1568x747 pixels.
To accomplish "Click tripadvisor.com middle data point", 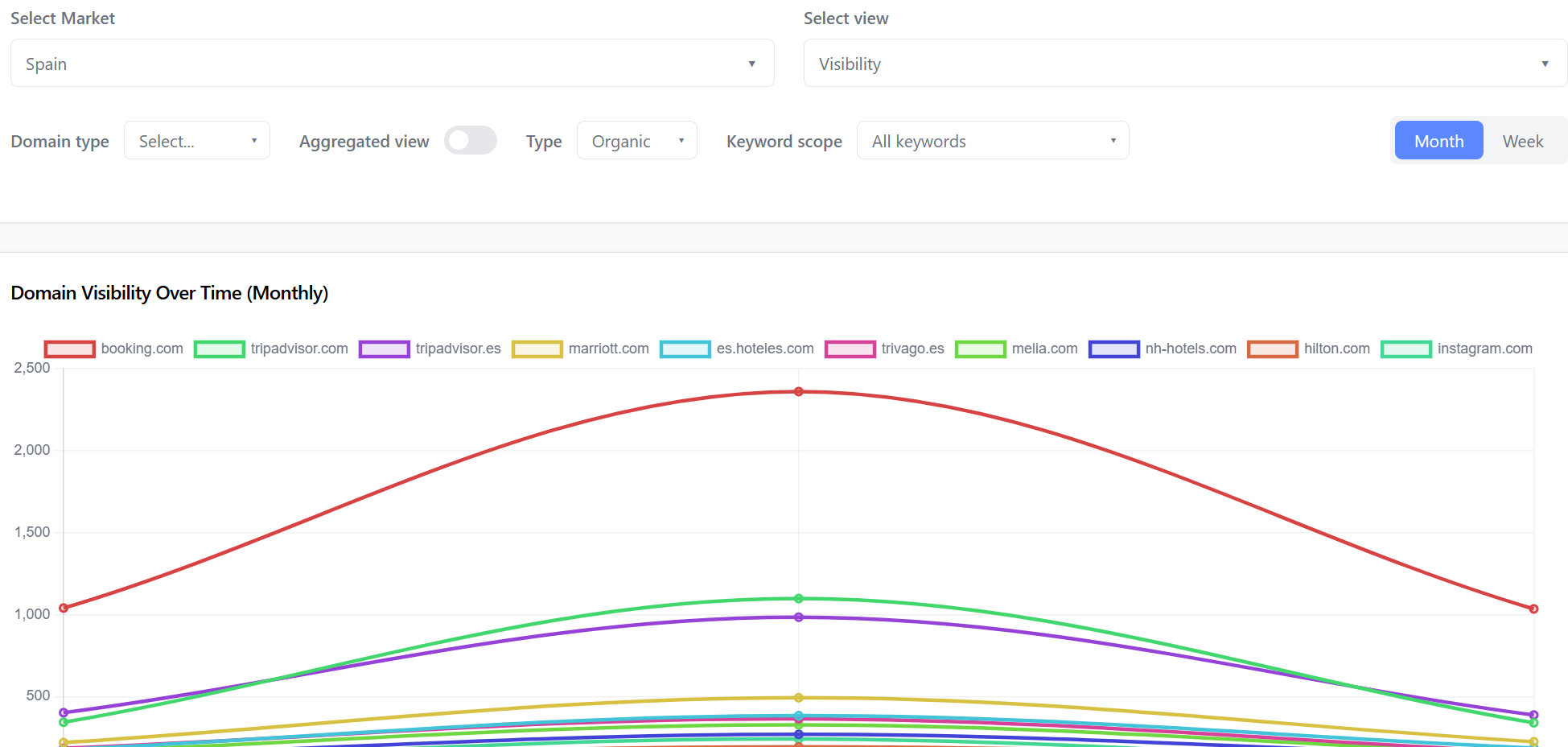I will (x=799, y=599).
